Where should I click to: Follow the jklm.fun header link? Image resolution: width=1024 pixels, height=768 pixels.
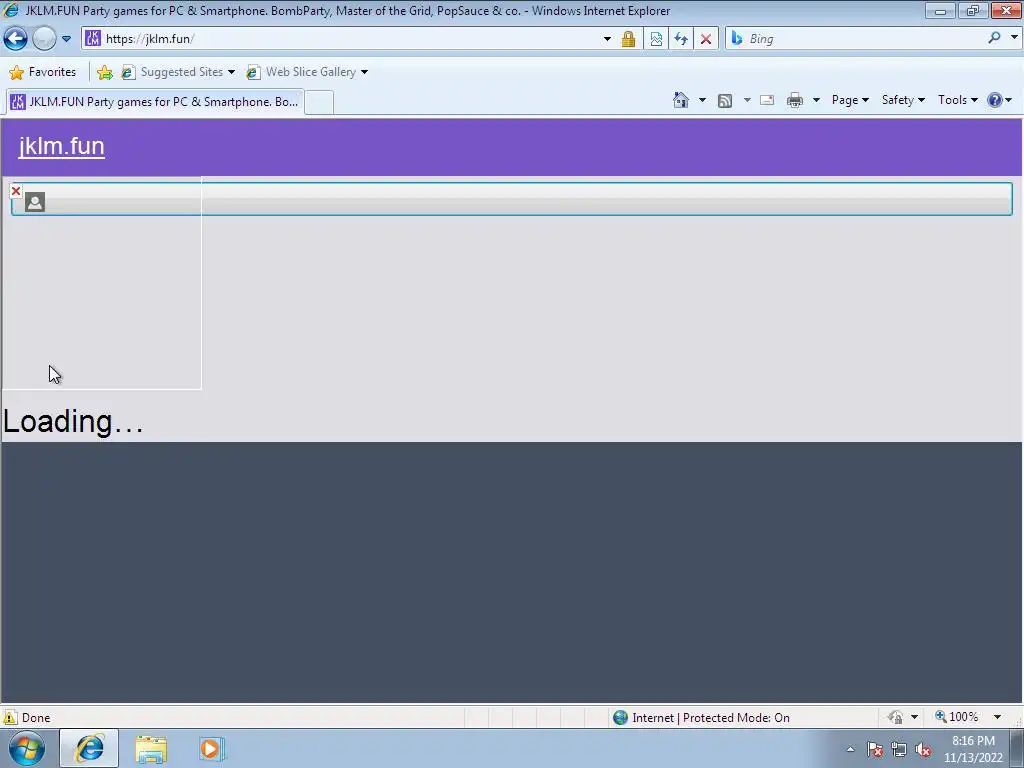click(x=61, y=146)
